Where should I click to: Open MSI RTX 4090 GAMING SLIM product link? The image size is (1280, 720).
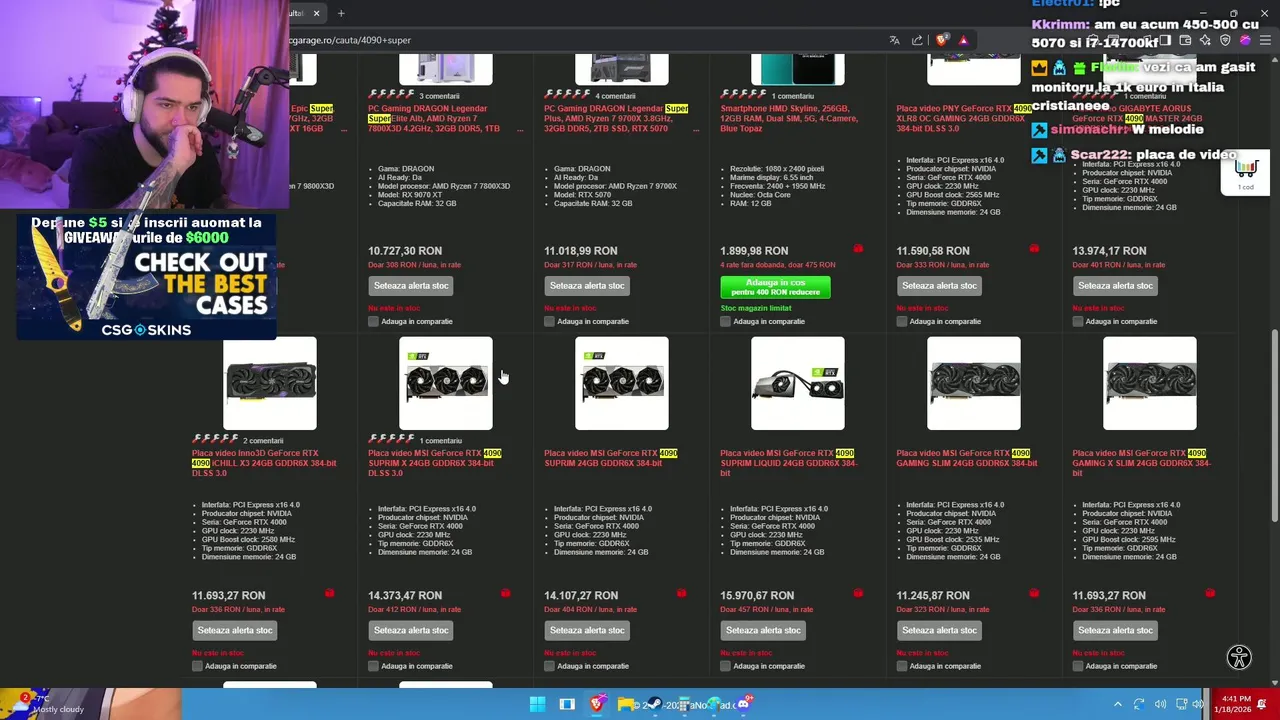966,458
